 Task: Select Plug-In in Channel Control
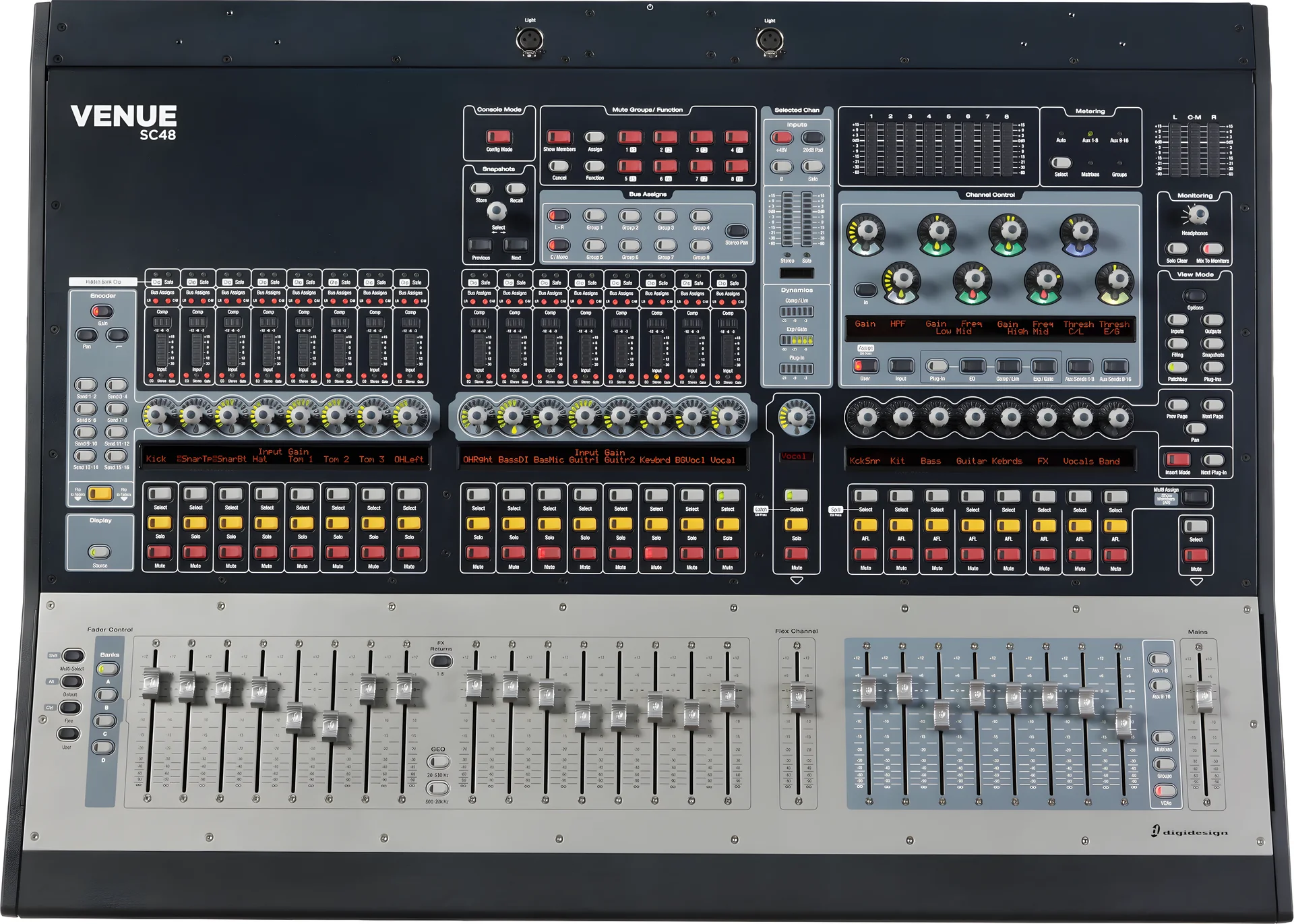(937, 366)
